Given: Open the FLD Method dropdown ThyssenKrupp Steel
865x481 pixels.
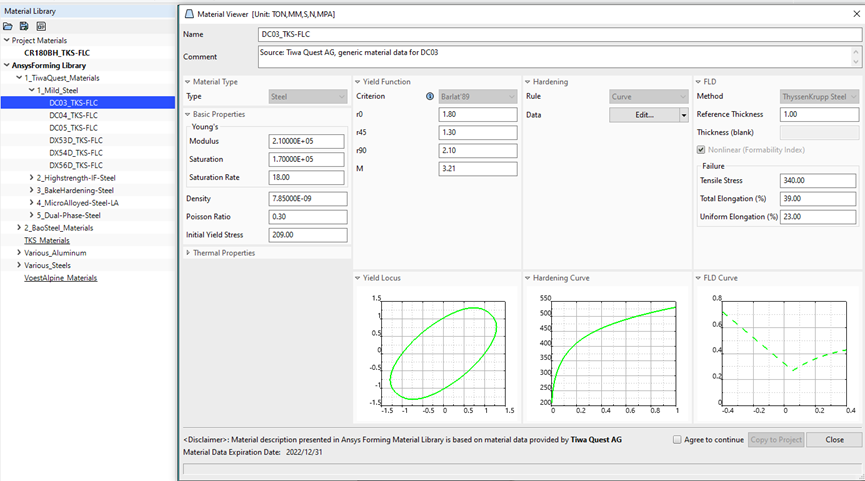Looking at the screenshot, I should [x=819, y=97].
